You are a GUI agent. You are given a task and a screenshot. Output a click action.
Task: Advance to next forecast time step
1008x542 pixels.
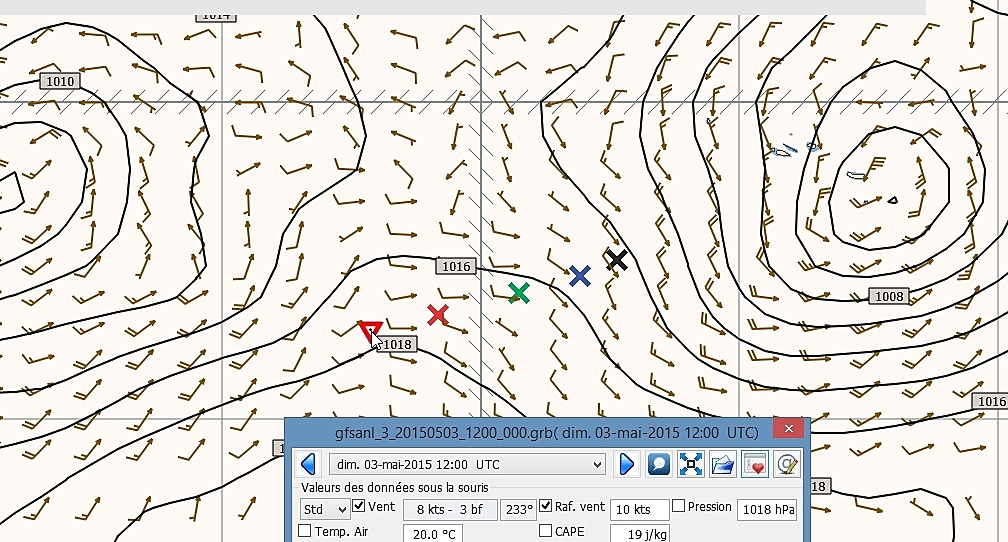point(626,464)
